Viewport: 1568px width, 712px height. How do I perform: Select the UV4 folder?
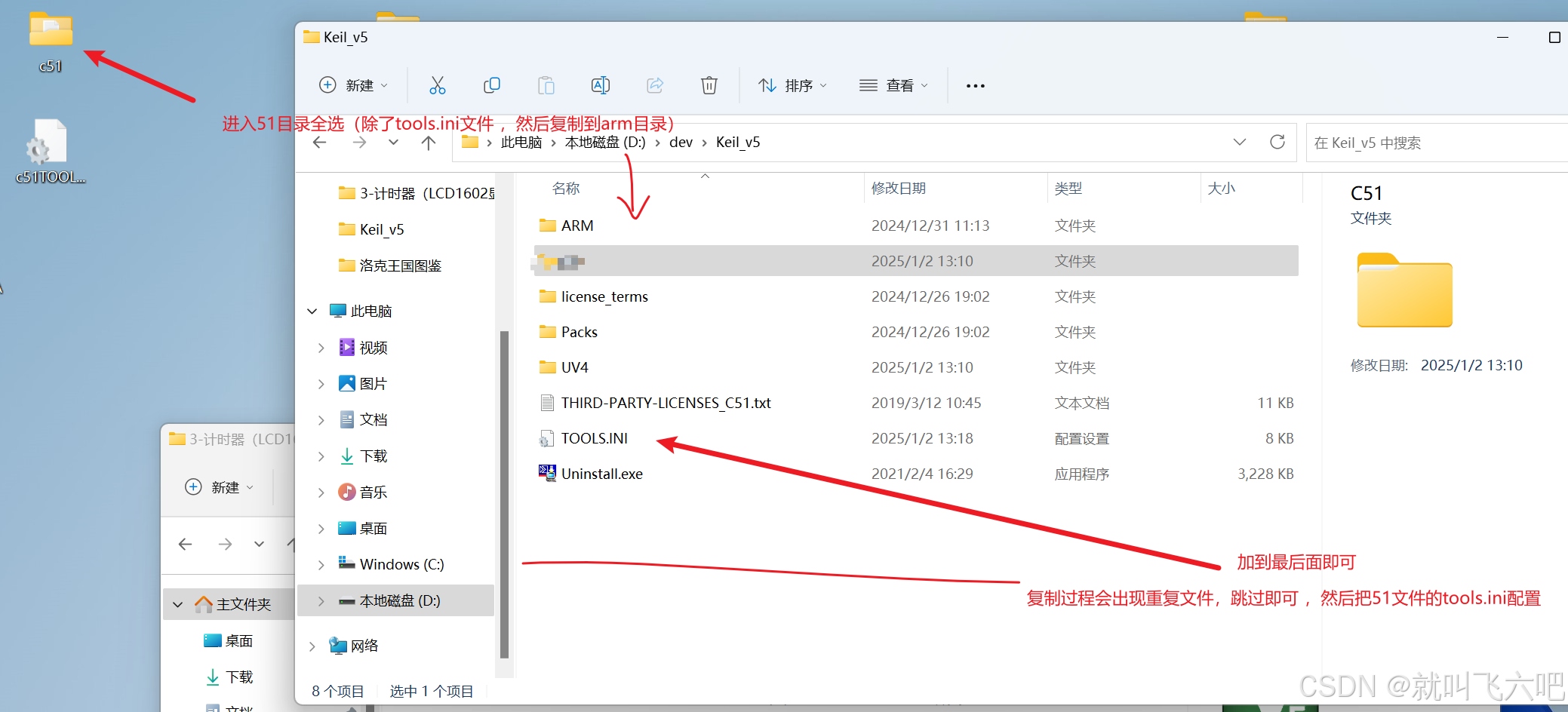(916, 367)
